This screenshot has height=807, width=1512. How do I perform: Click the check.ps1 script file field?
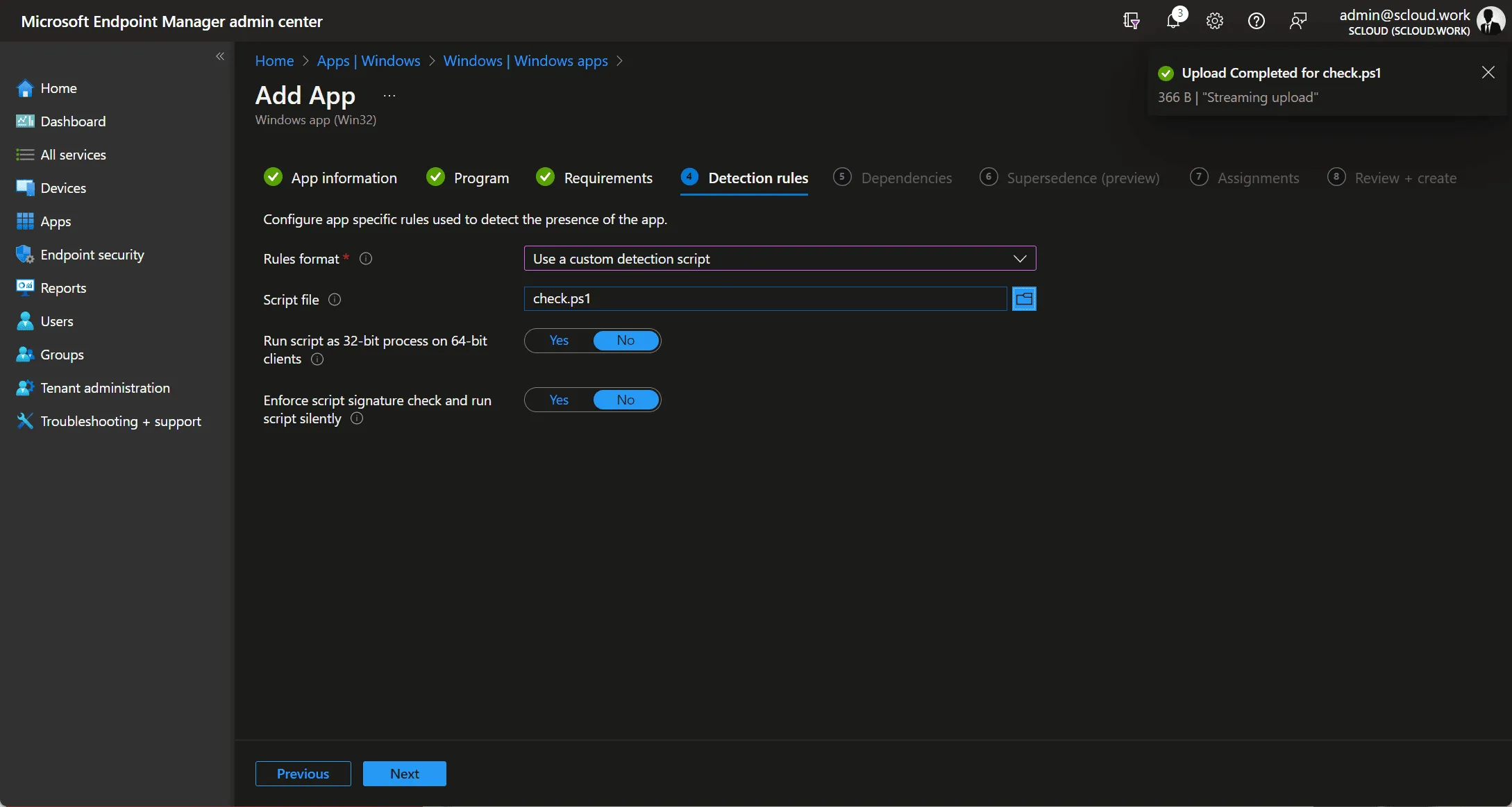click(765, 299)
